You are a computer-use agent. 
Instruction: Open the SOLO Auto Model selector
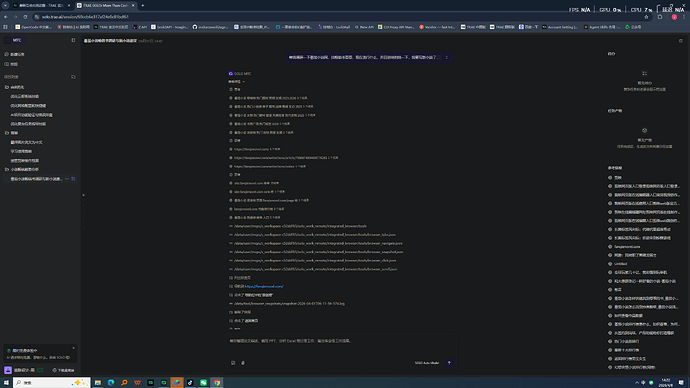pos(427,363)
